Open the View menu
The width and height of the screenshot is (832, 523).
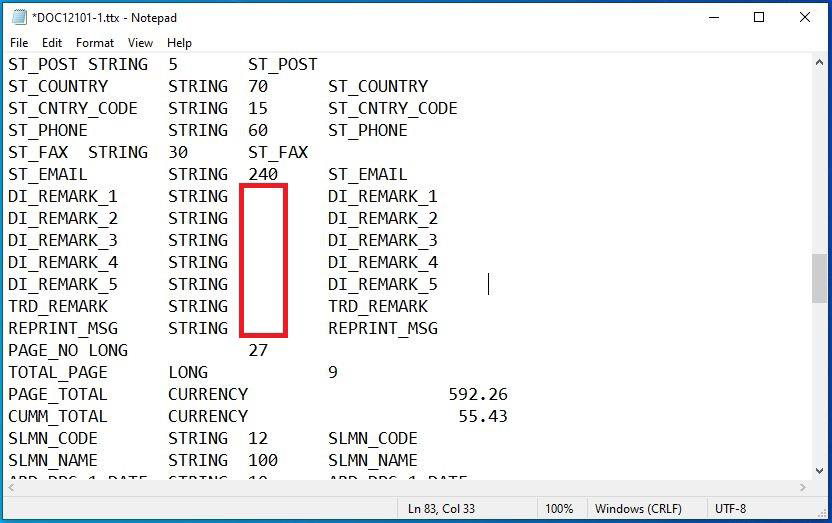tap(140, 43)
